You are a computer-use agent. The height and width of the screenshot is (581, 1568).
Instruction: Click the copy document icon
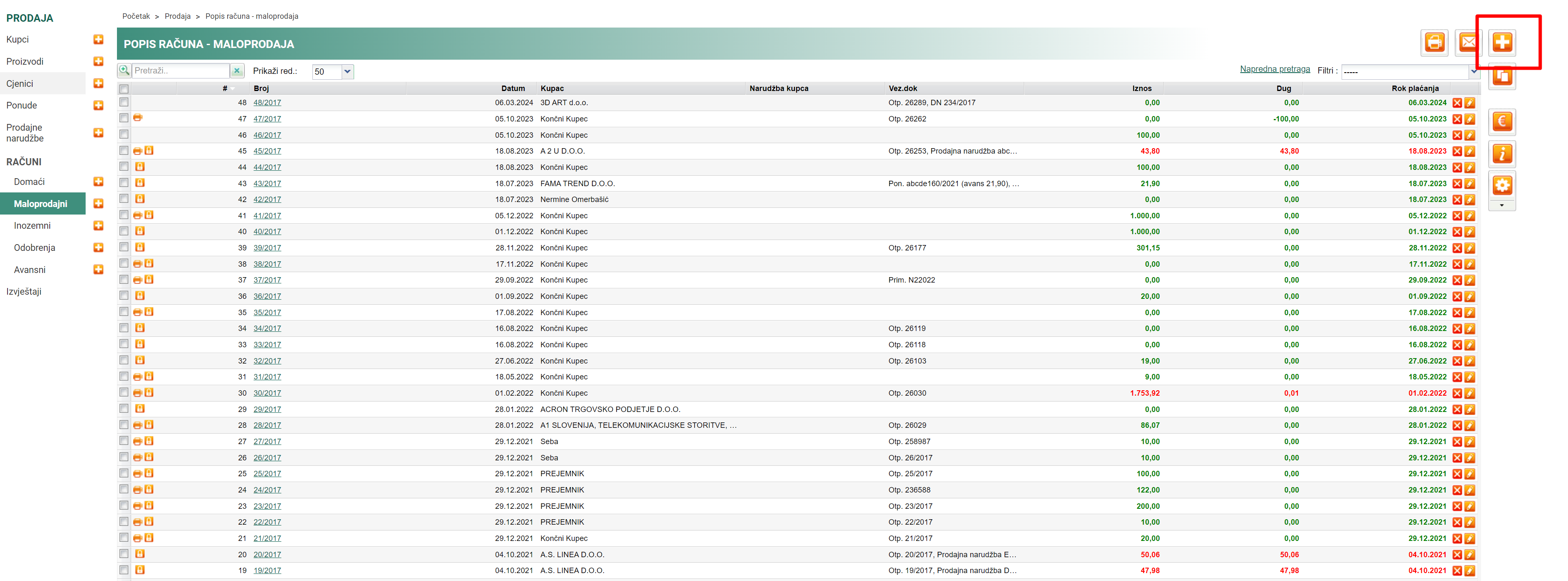click(x=1502, y=77)
